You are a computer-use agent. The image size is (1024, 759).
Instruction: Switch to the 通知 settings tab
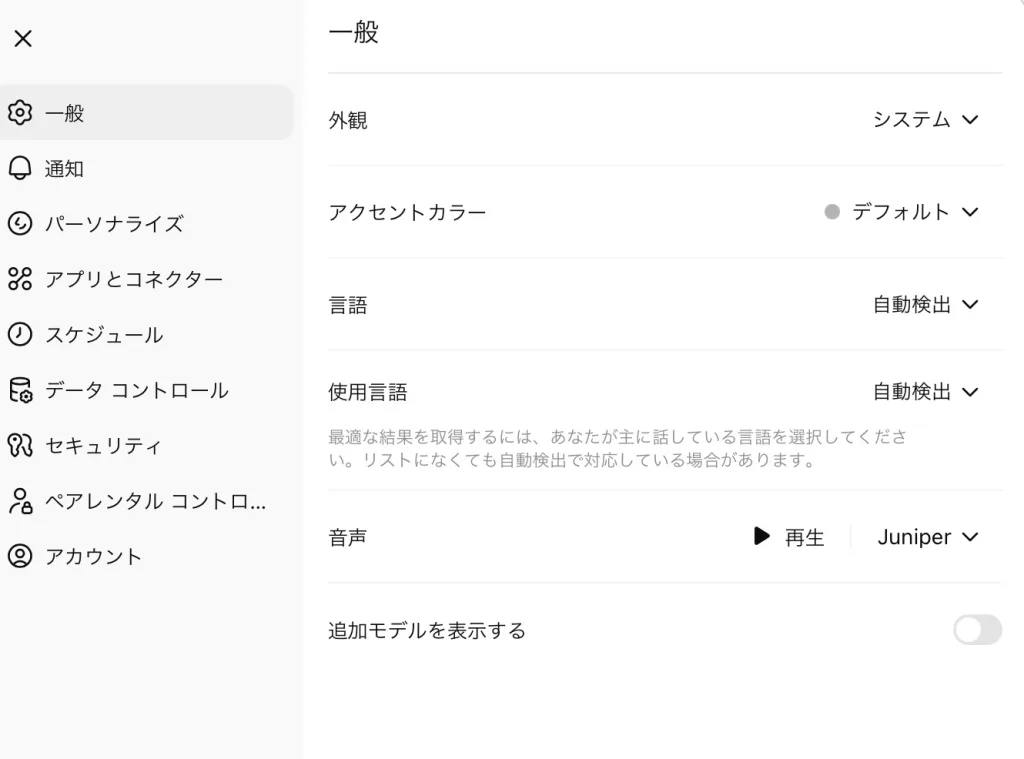click(64, 169)
